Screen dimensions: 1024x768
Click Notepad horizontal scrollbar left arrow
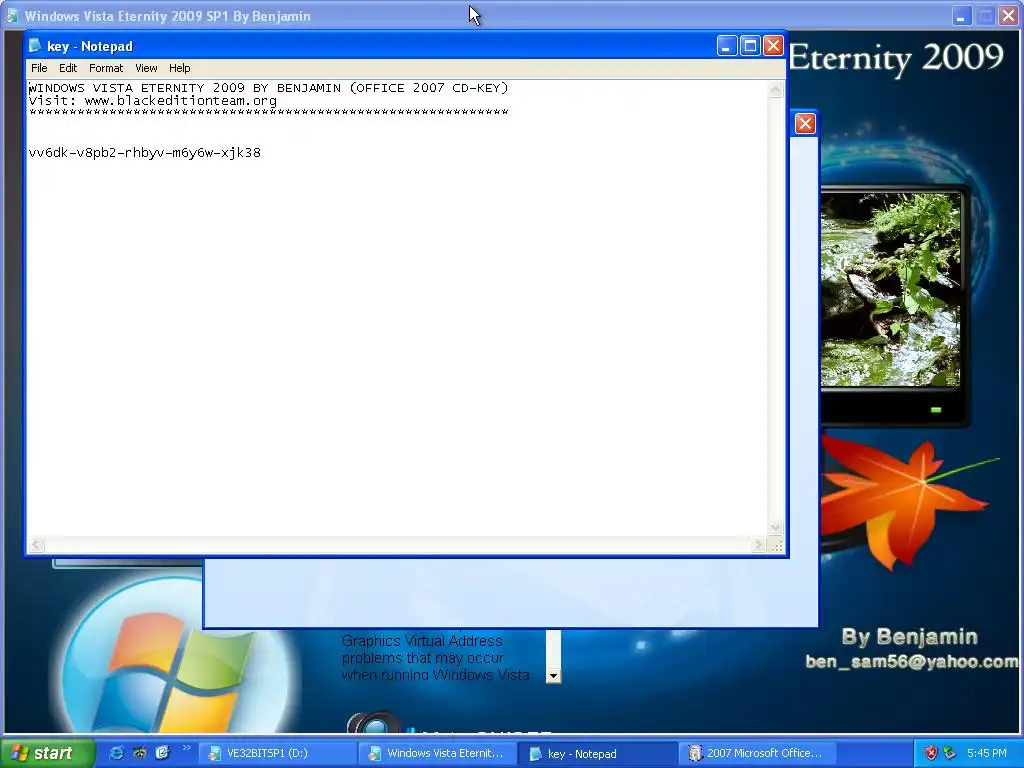(x=37, y=545)
